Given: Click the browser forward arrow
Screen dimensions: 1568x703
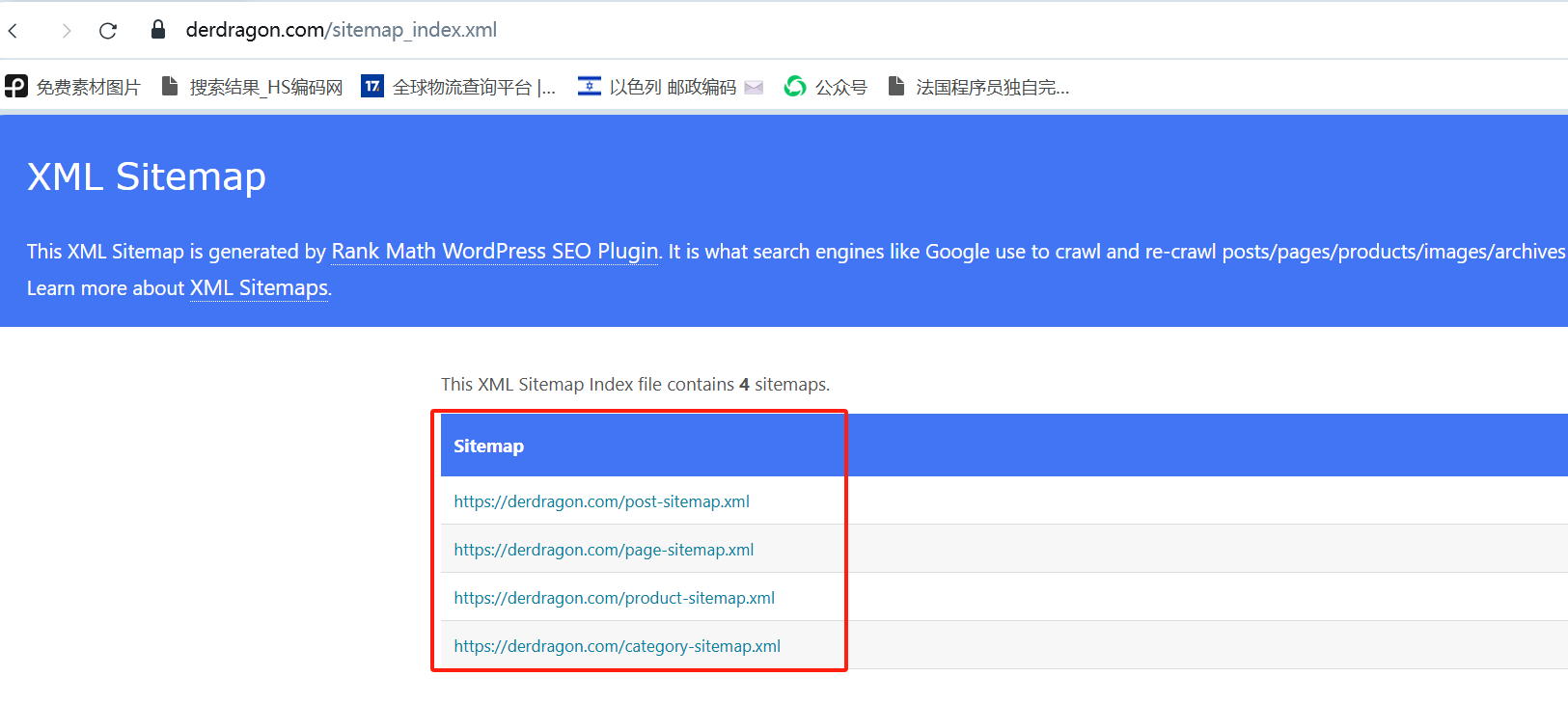Looking at the screenshot, I should (x=66, y=31).
